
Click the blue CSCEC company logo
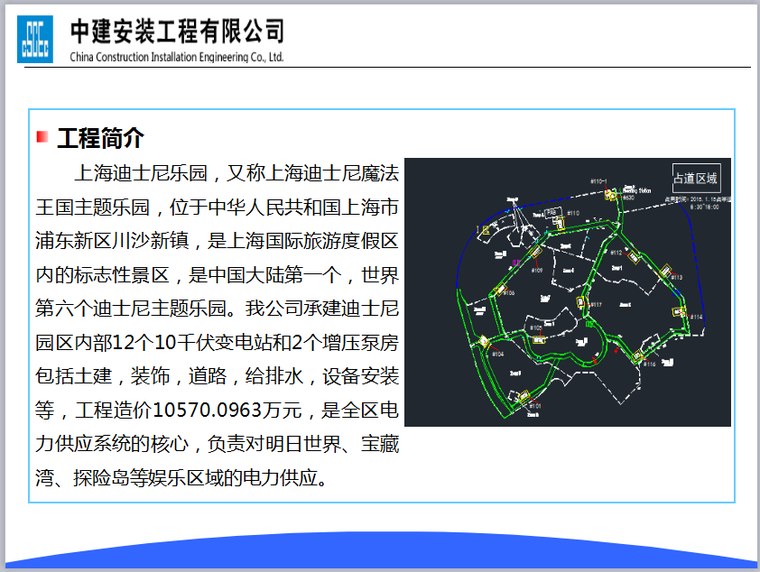(x=35, y=39)
